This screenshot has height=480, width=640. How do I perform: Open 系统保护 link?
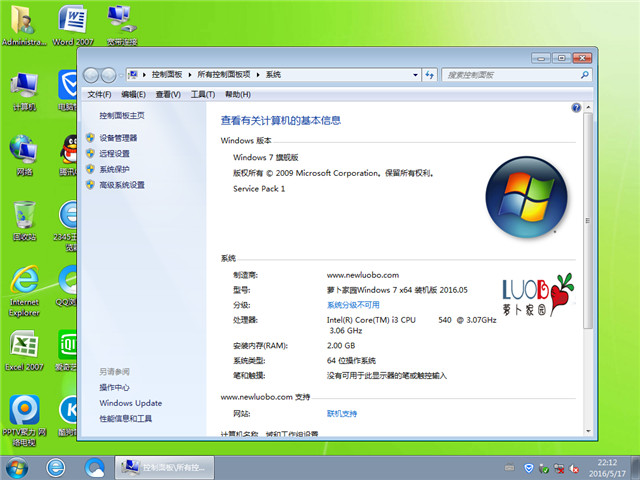(114, 169)
